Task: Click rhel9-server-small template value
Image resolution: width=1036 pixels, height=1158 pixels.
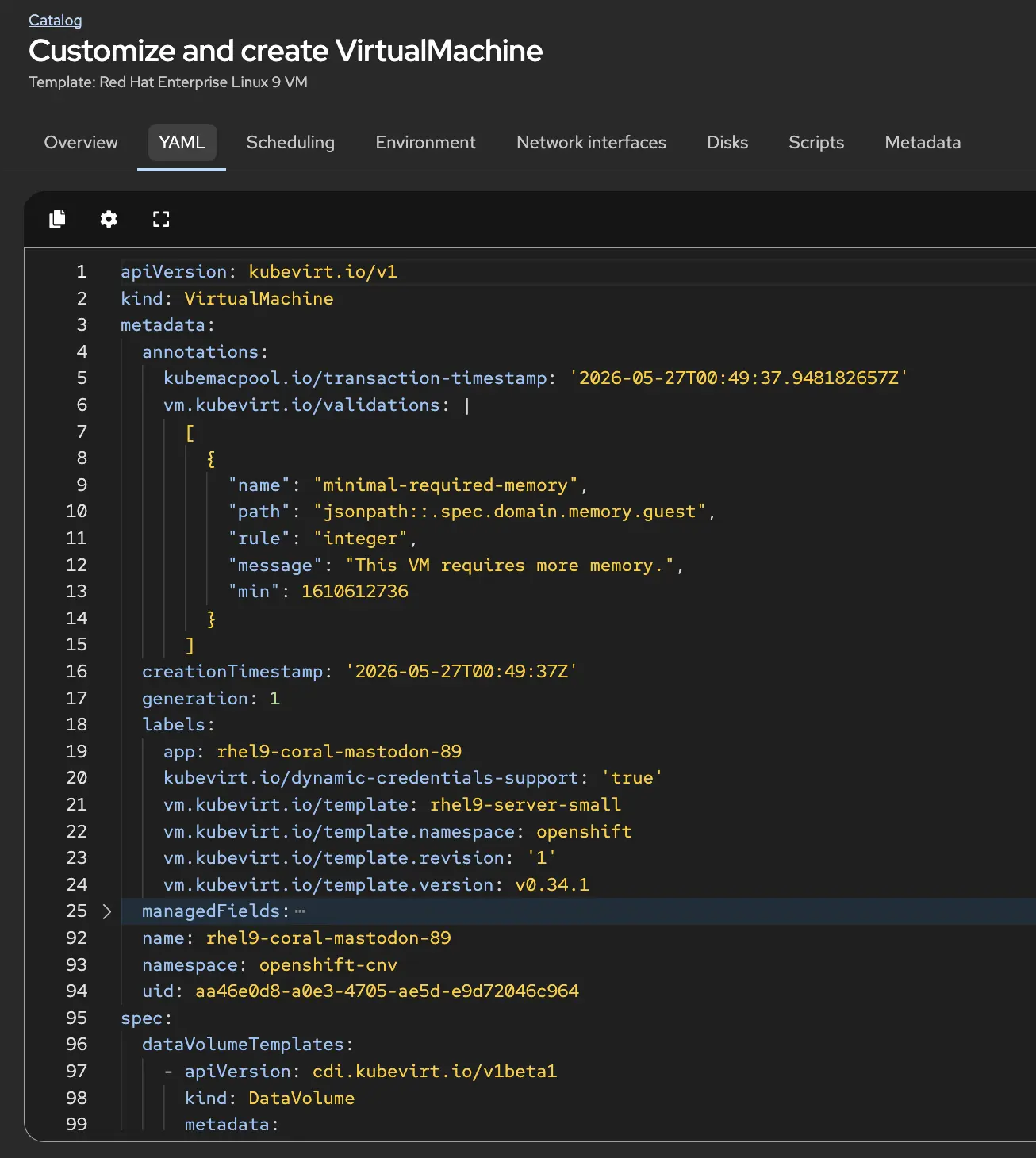Action: pos(525,805)
